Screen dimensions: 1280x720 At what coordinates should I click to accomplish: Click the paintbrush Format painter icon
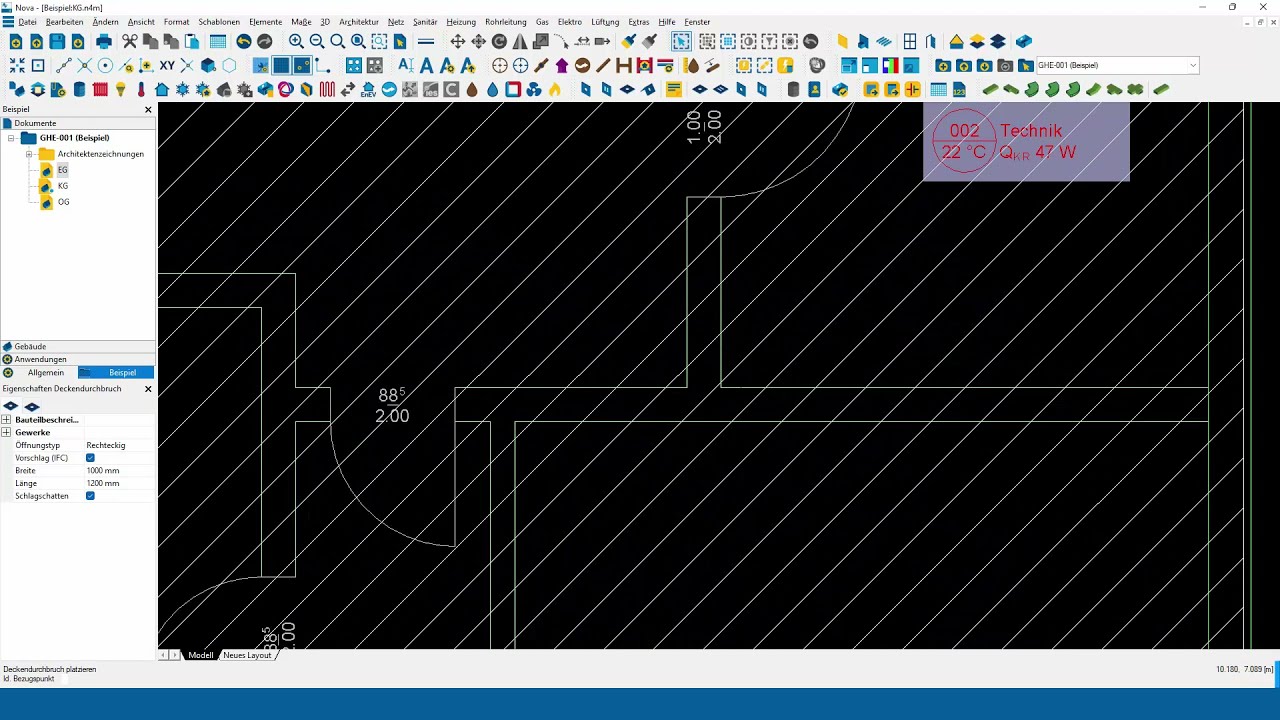628,41
